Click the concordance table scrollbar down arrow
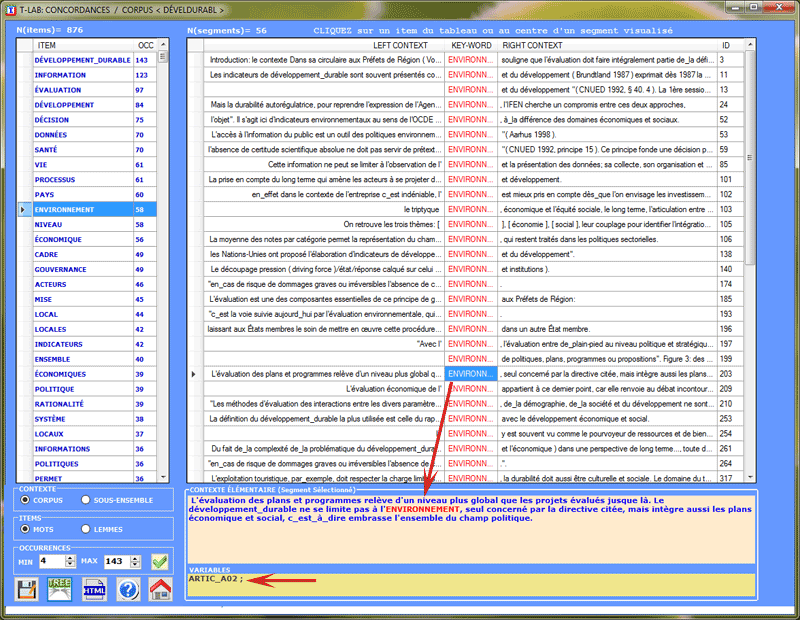The image size is (800, 620). pos(750,477)
